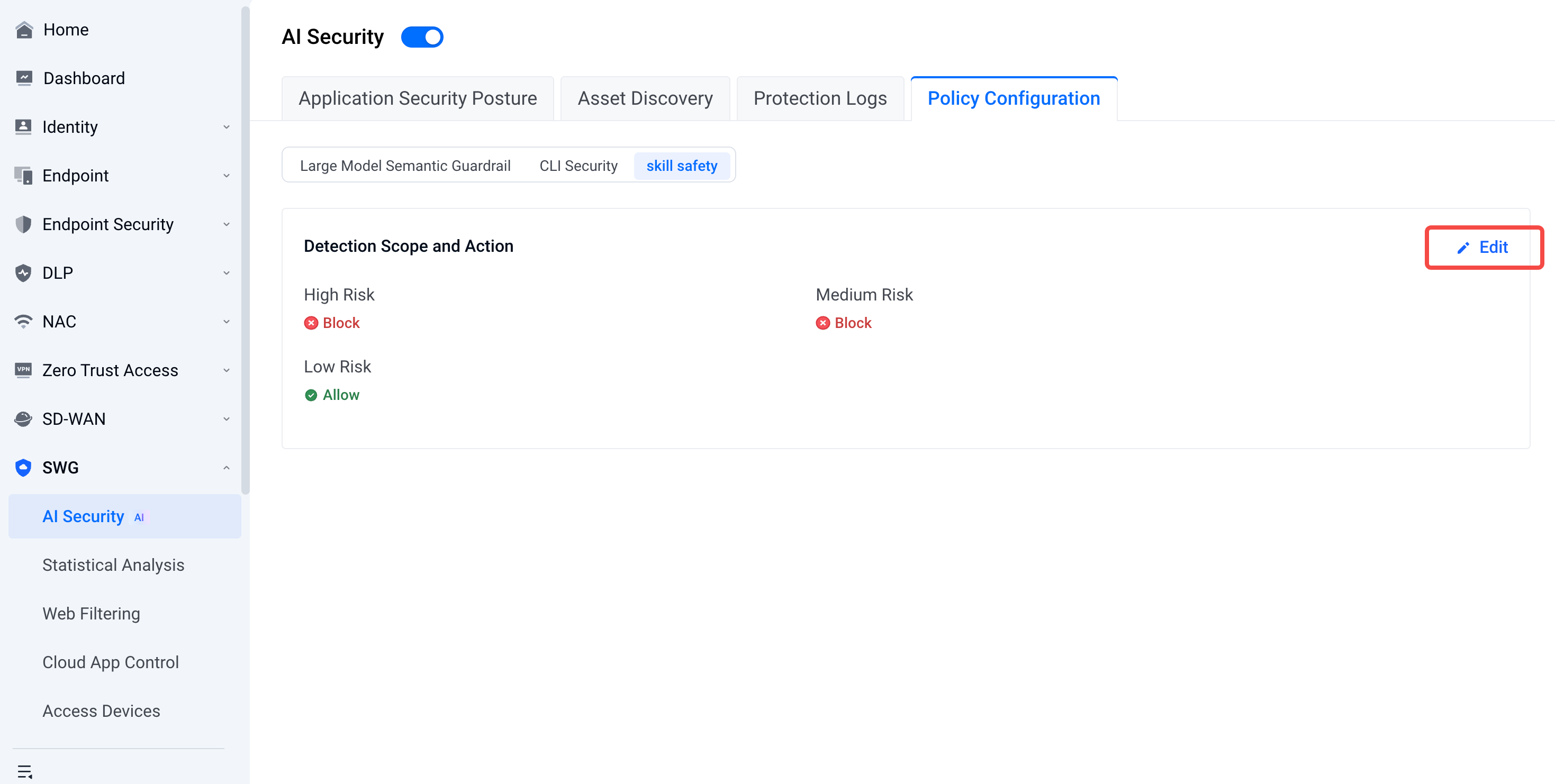The image size is (1555, 784).
Task: Click the SWG blue shield icon
Action: [23, 468]
